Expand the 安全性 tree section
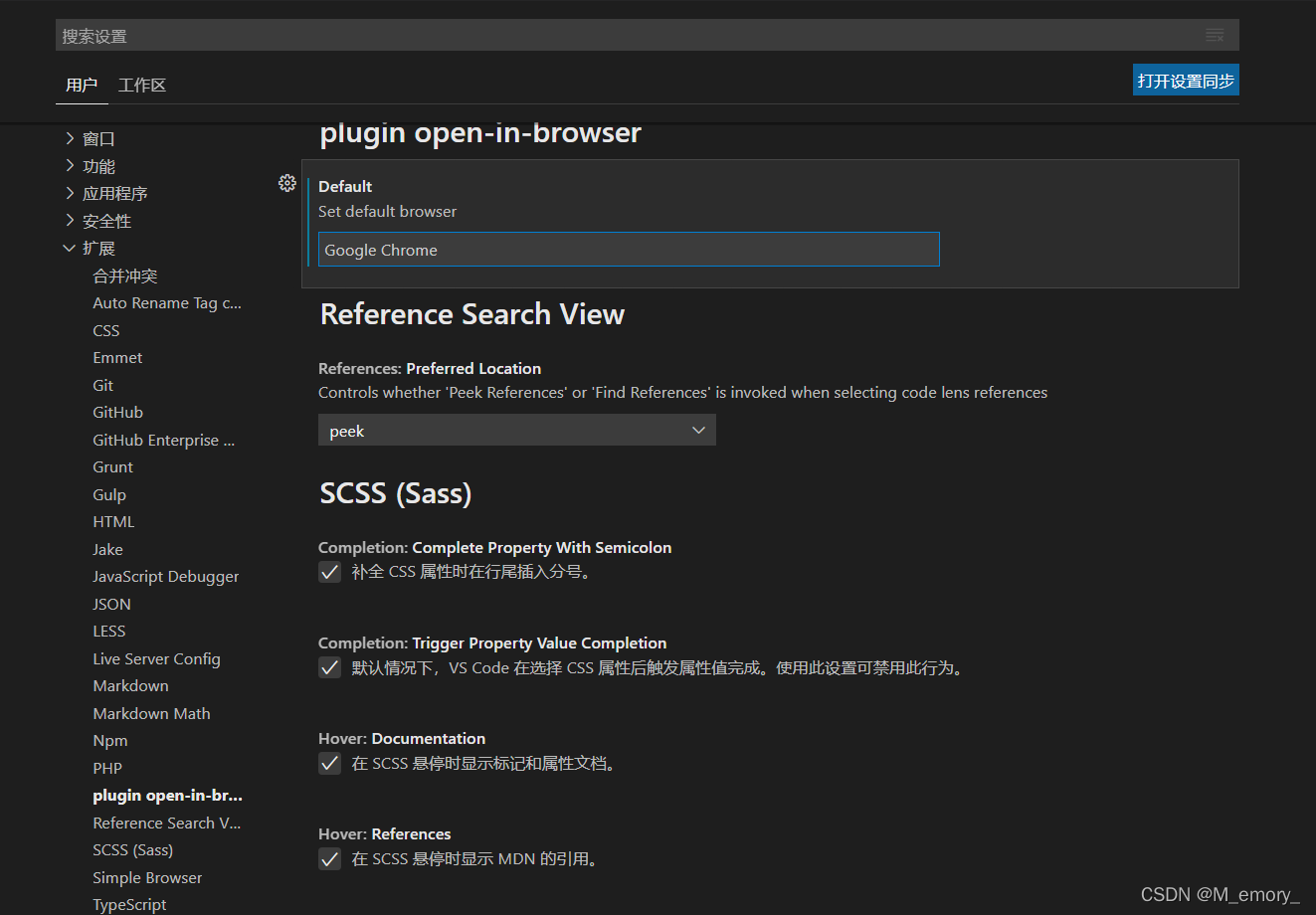The image size is (1316, 915). coord(70,221)
